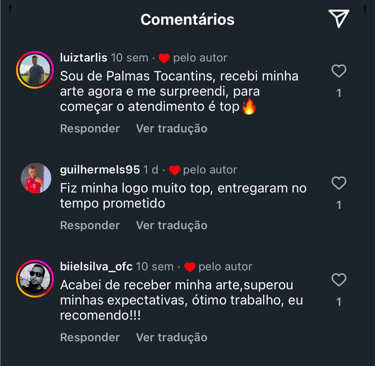Like luiztarlis's comment with the heart icon
The height and width of the screenshot is (366, 375).
coord(339,71)
